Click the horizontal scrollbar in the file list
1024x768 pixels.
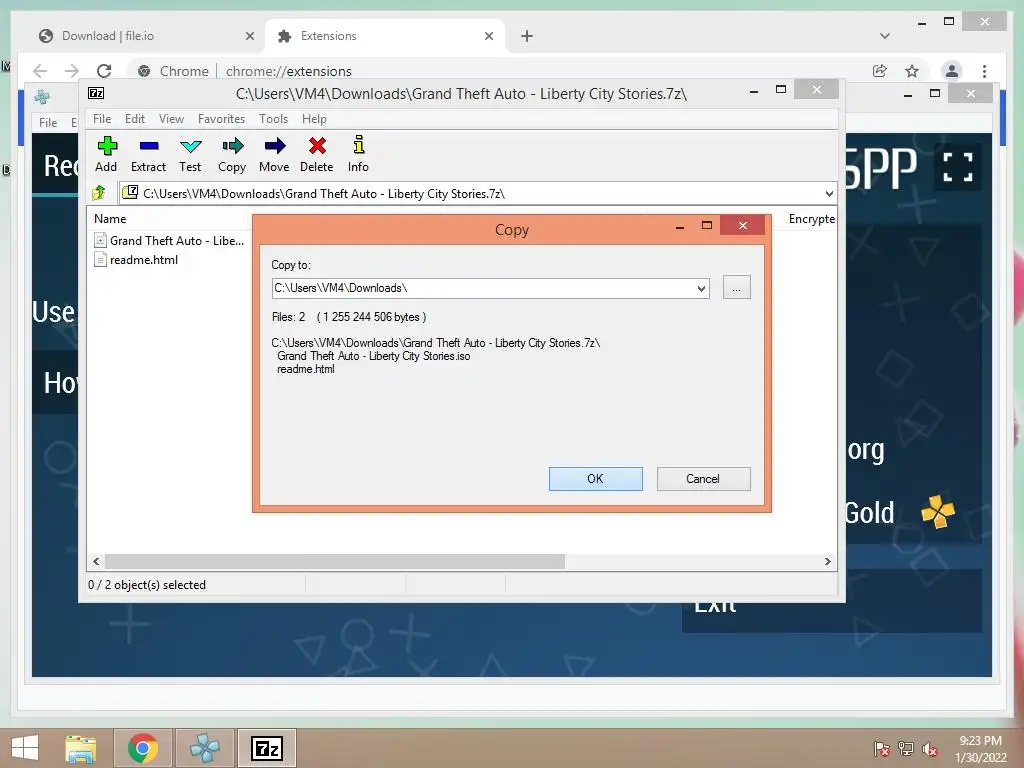(334, 562)
